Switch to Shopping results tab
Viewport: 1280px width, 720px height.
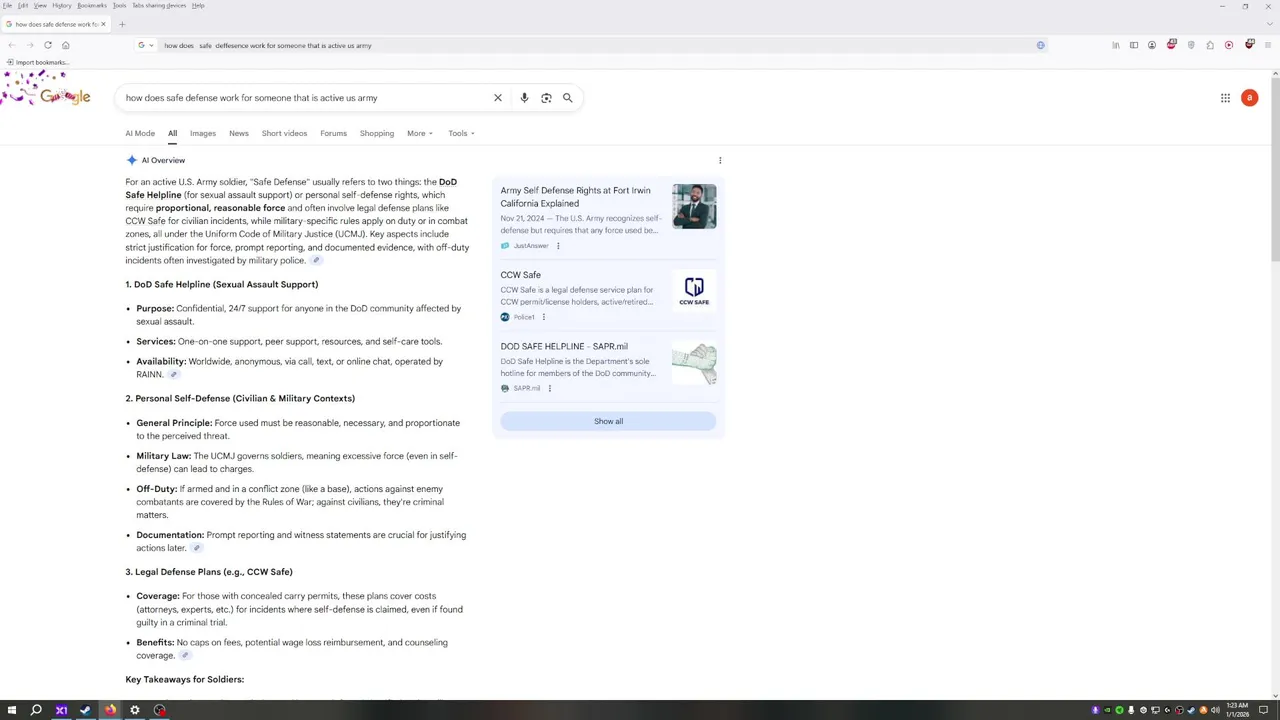[x=377, y=133]
